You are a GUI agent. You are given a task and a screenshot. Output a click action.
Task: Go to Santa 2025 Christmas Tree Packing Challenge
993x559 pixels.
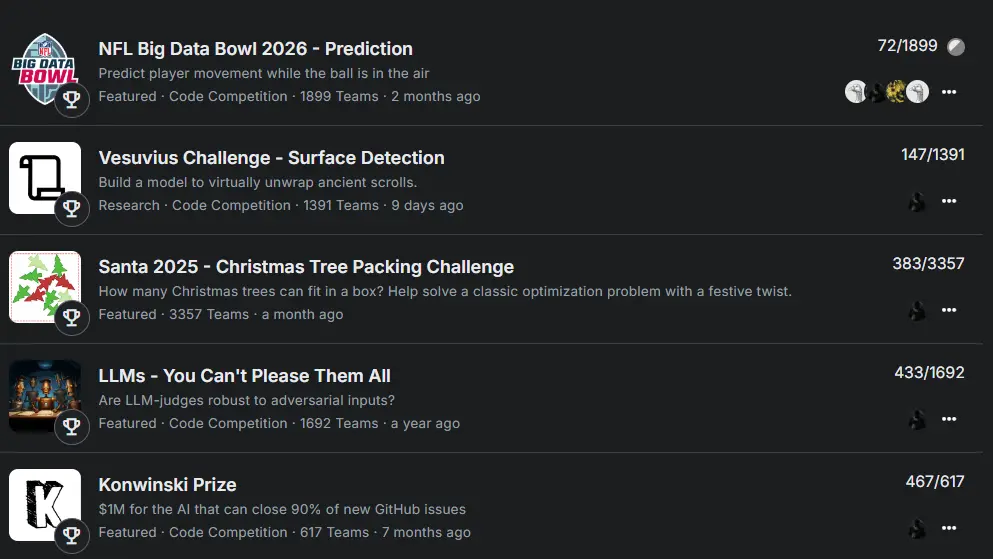coord(306,267)
